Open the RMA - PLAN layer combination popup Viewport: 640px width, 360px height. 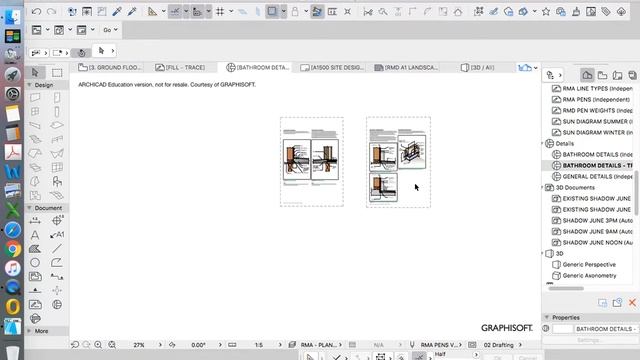(x=321, y=345)
